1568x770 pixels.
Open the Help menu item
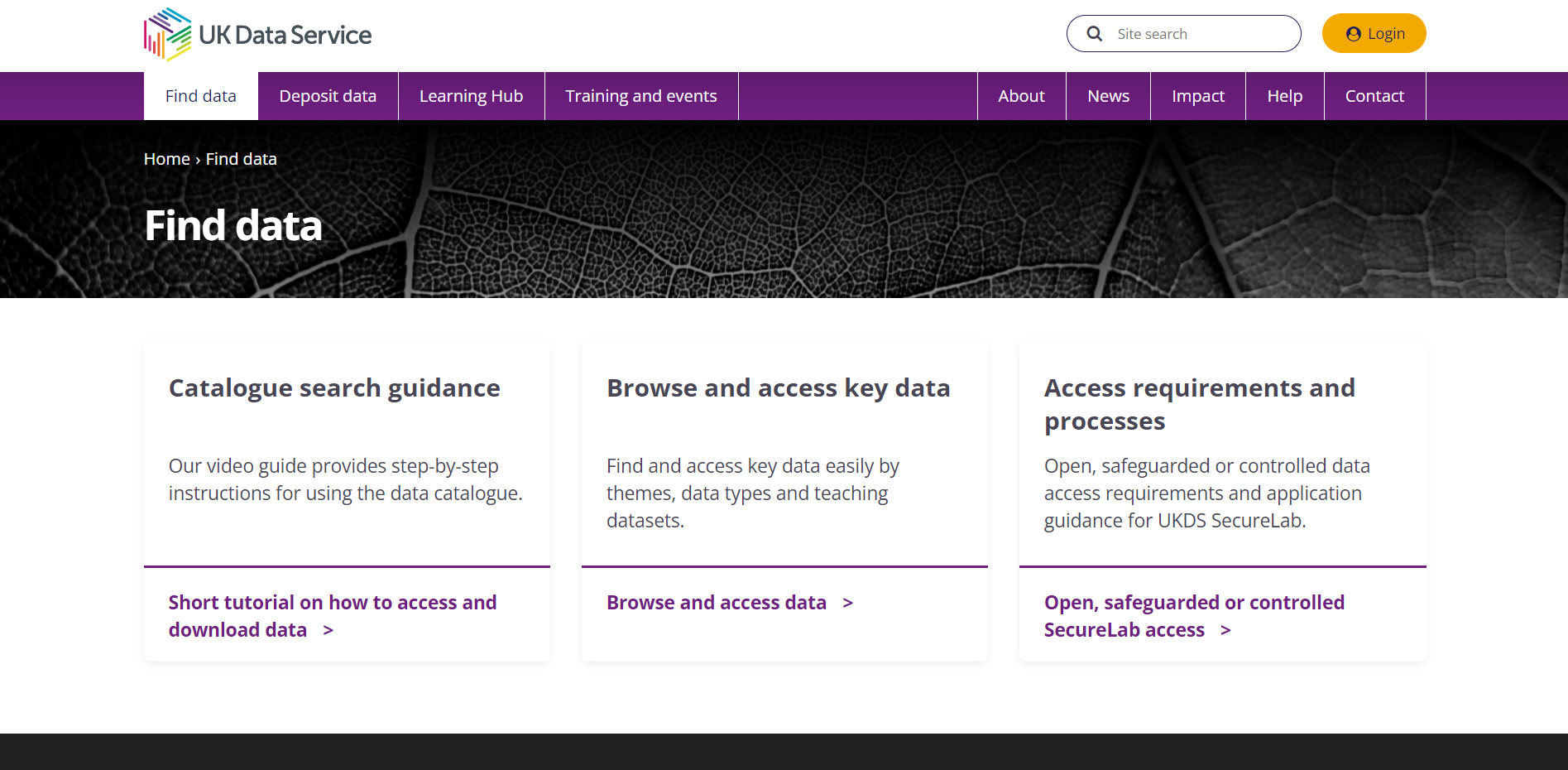(x=1284, y=96)
